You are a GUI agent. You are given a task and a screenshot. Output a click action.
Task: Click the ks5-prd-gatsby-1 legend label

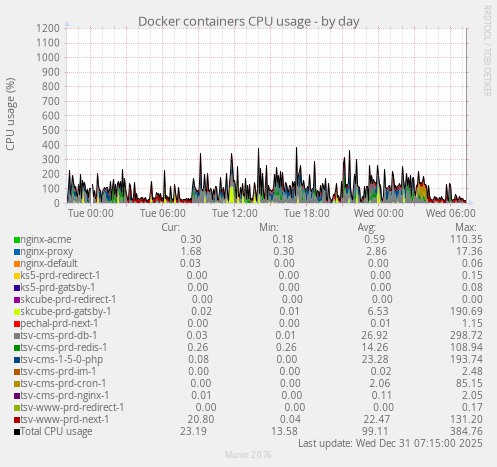(x=58, y=287)
